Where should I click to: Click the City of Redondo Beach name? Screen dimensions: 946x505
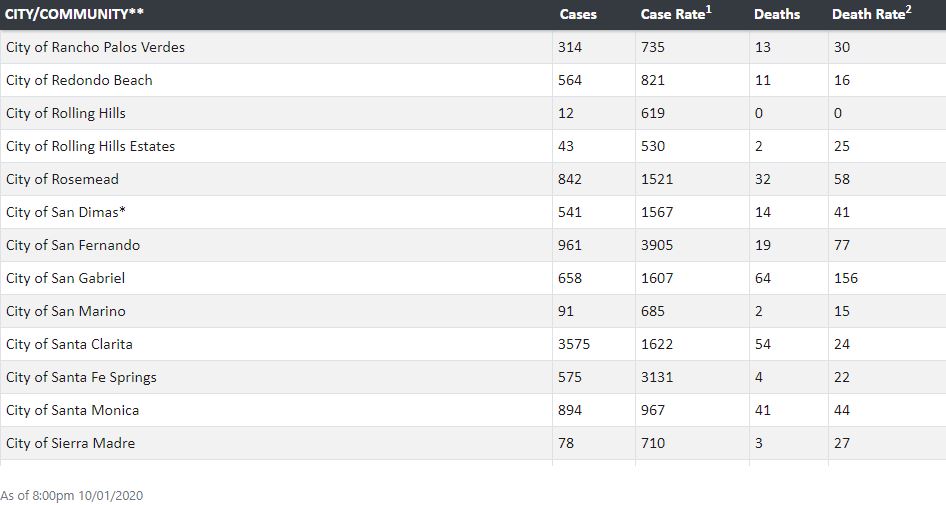[79, 80]
